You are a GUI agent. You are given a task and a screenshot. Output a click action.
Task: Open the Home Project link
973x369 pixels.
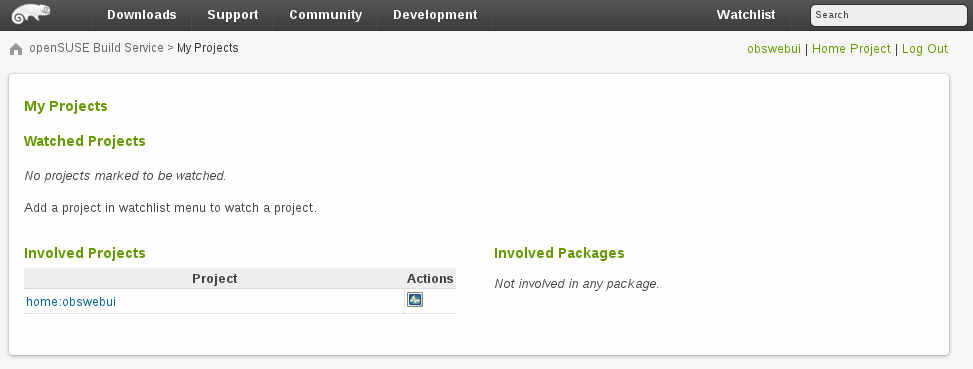851,49
